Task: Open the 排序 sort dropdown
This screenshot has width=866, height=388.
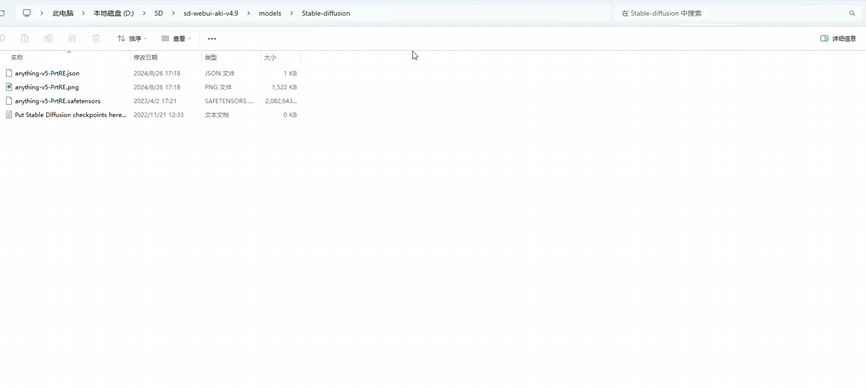Action: click(132, 39)
